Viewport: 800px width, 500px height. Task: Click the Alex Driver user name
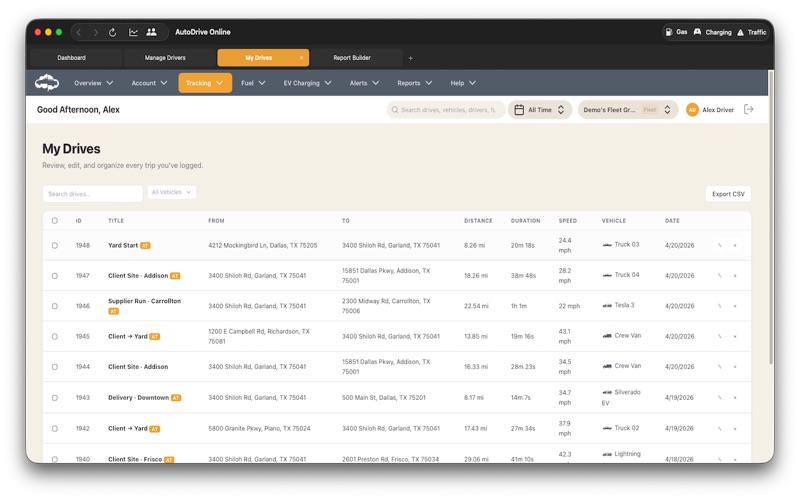click(718, 110)
